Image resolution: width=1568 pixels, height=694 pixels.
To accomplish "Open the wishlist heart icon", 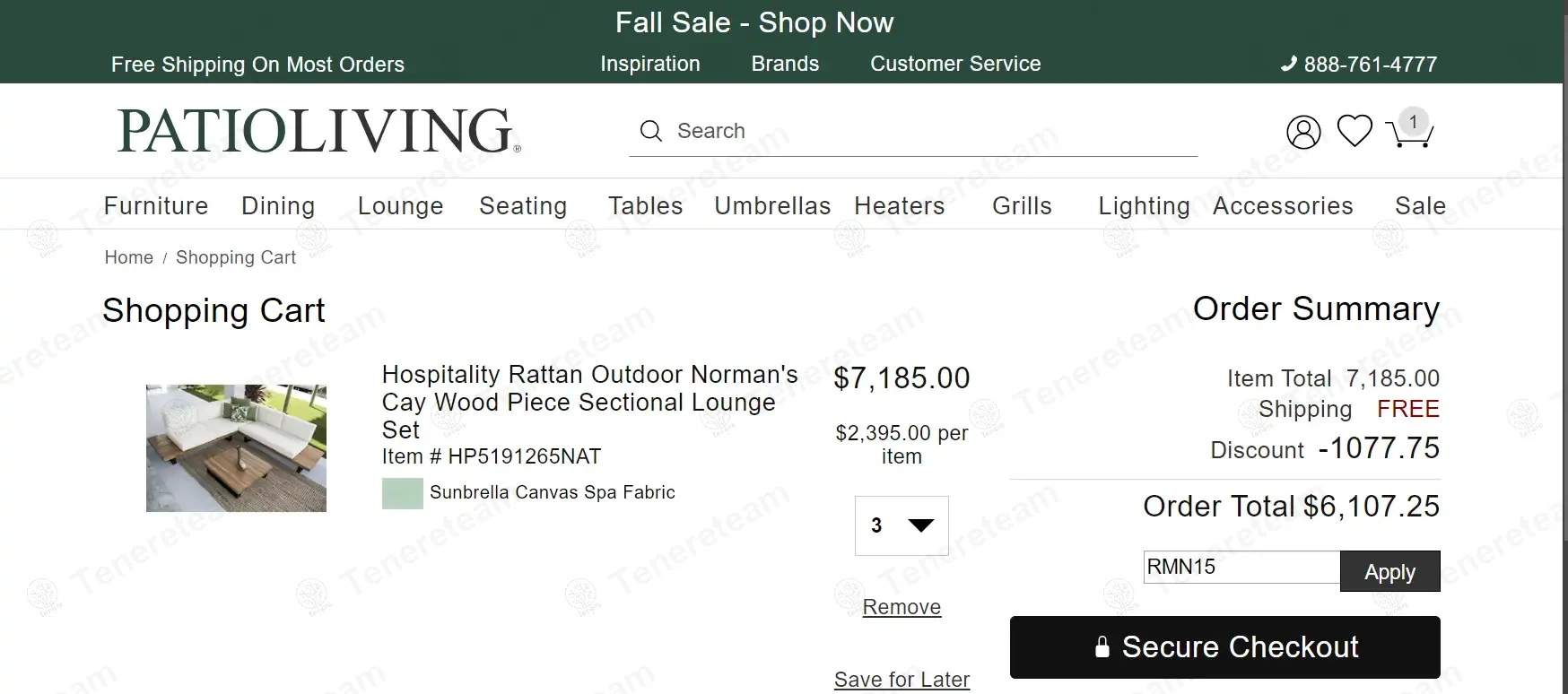I will (1355, 131).
